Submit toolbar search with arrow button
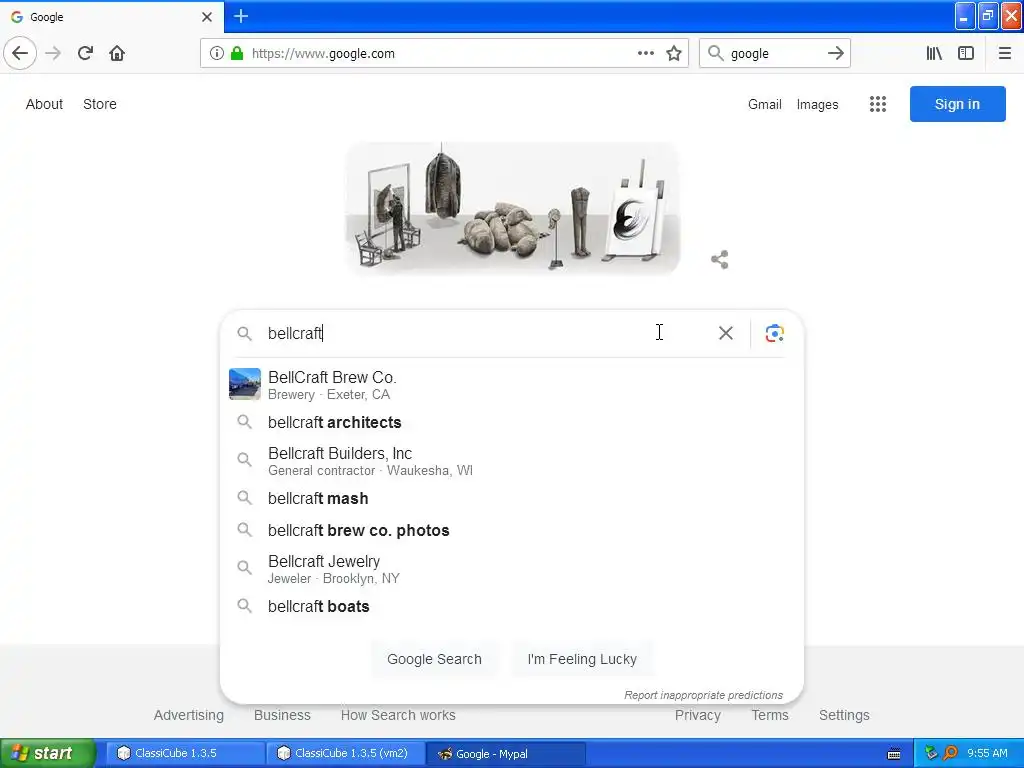The height and width of the screenshot is (768, 1024). pyautogui.click(x=836, y=53)
